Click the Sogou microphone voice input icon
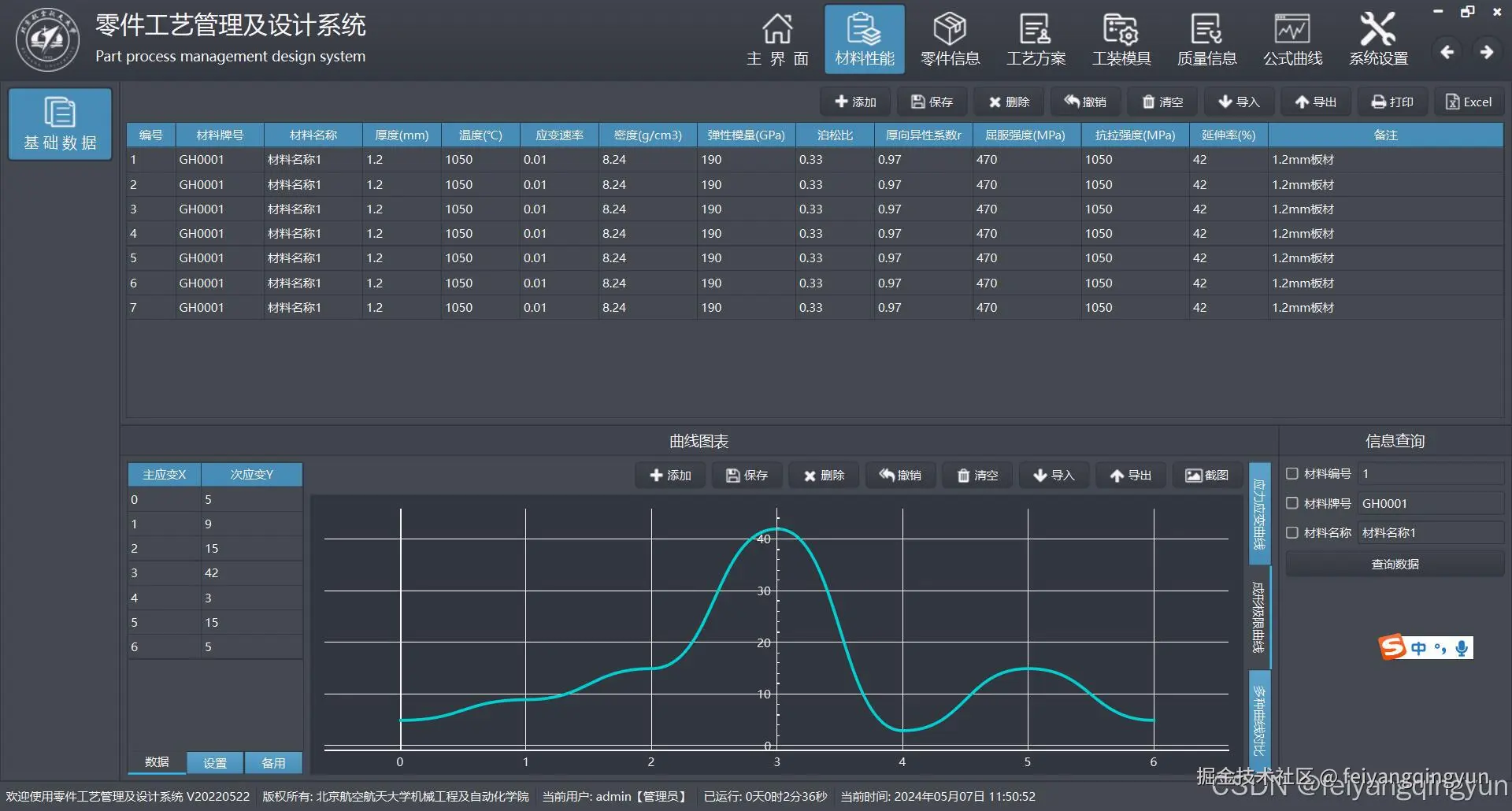 (1462, 648)
